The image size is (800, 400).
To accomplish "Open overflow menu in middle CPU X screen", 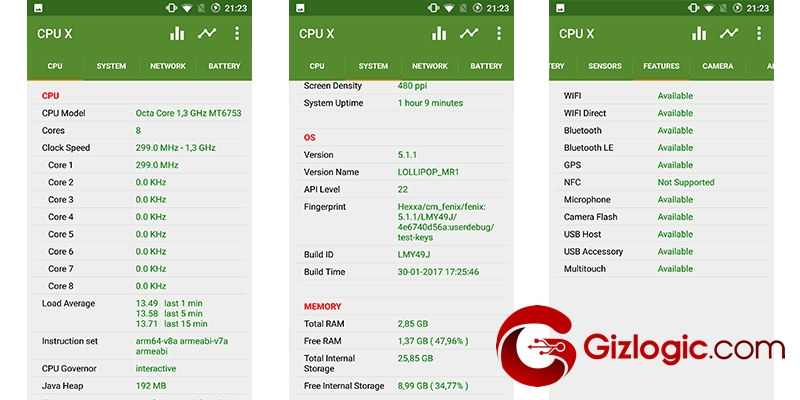I will [x=498, y=34].
